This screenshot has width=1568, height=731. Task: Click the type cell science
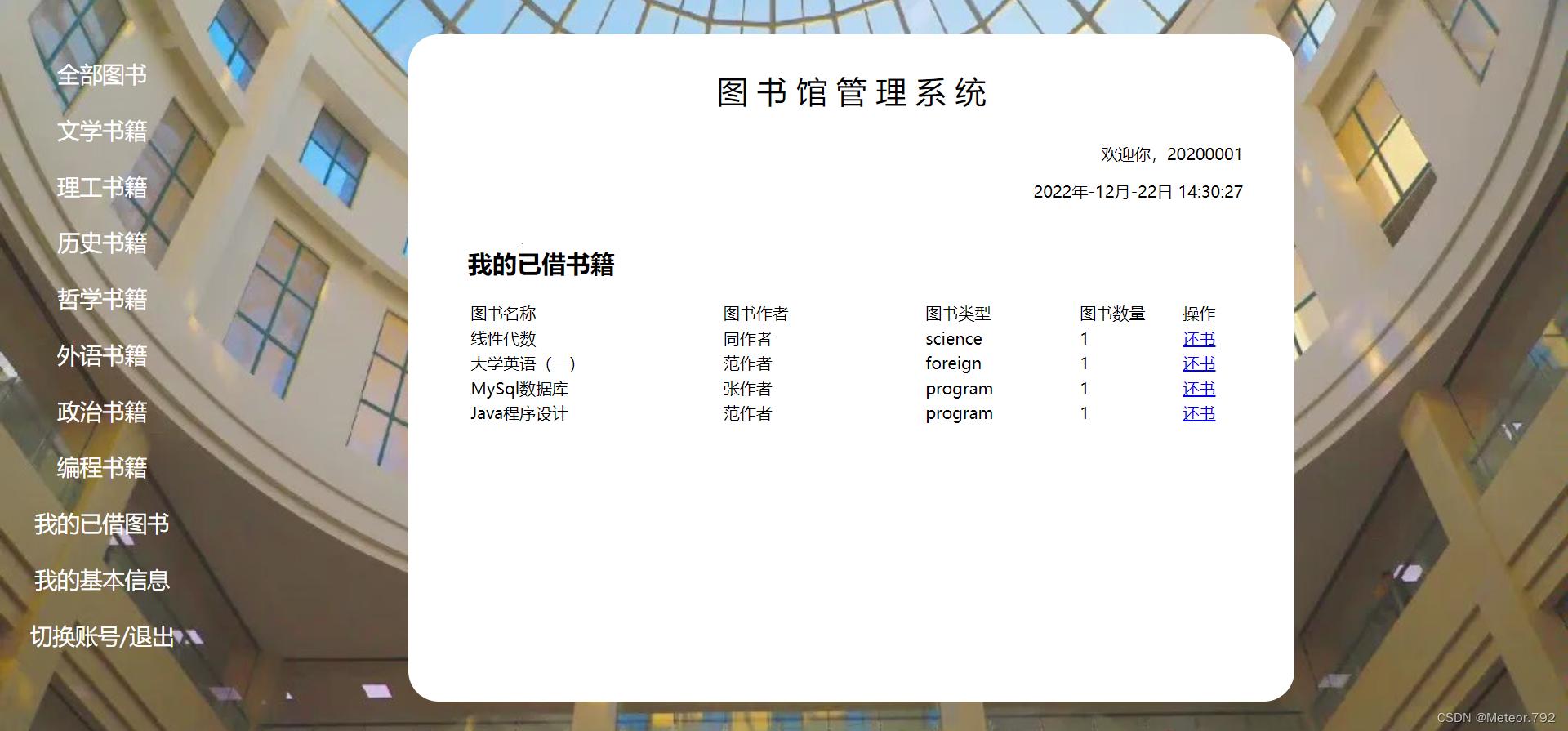click(x=954, y=339)
